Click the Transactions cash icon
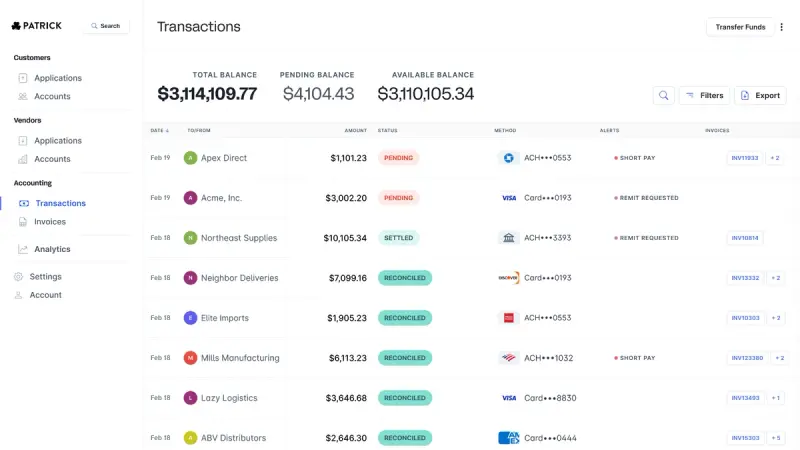 tap(23, 203)
